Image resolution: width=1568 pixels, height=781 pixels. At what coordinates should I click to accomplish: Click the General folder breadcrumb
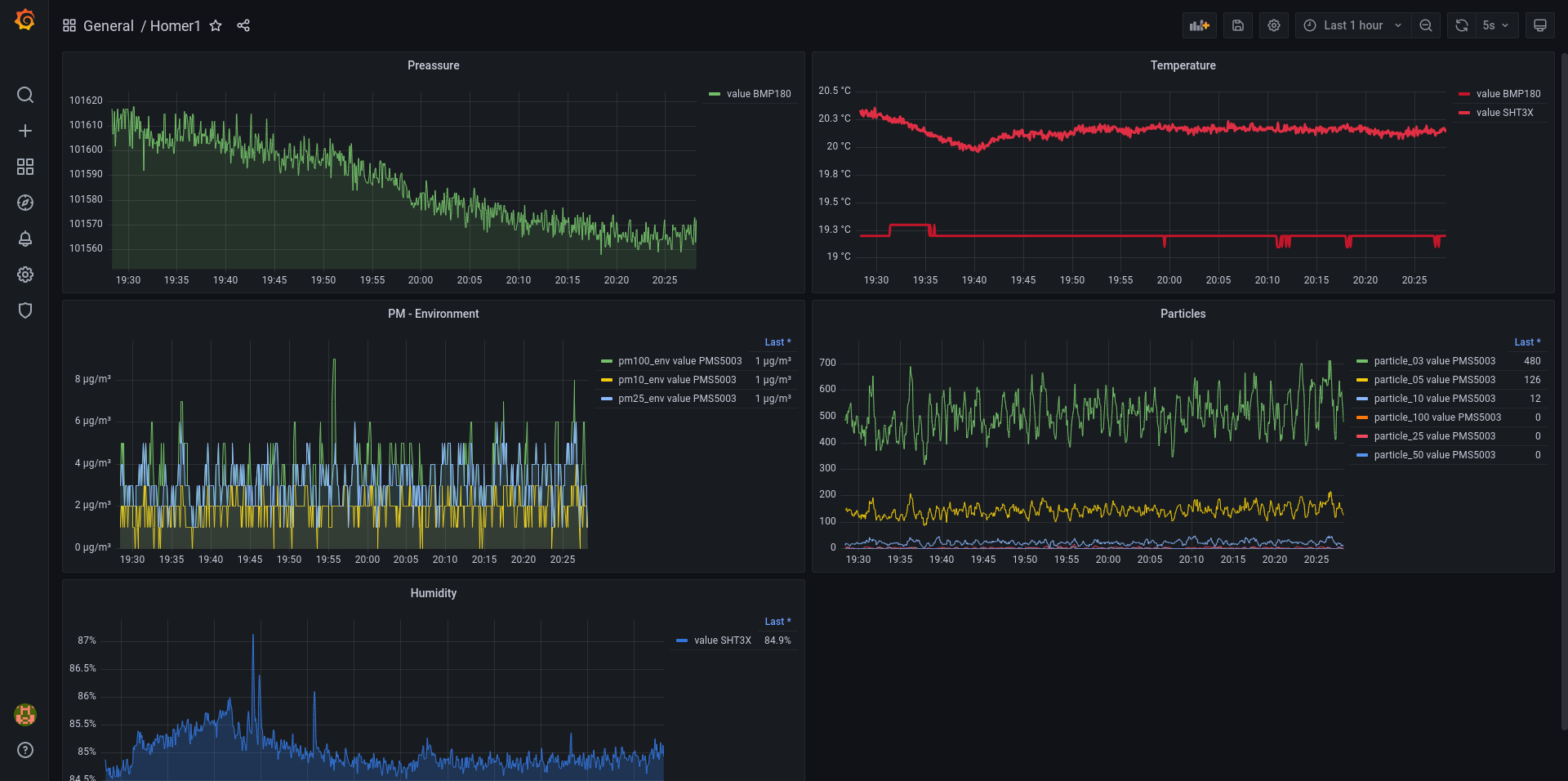point(109,25)
